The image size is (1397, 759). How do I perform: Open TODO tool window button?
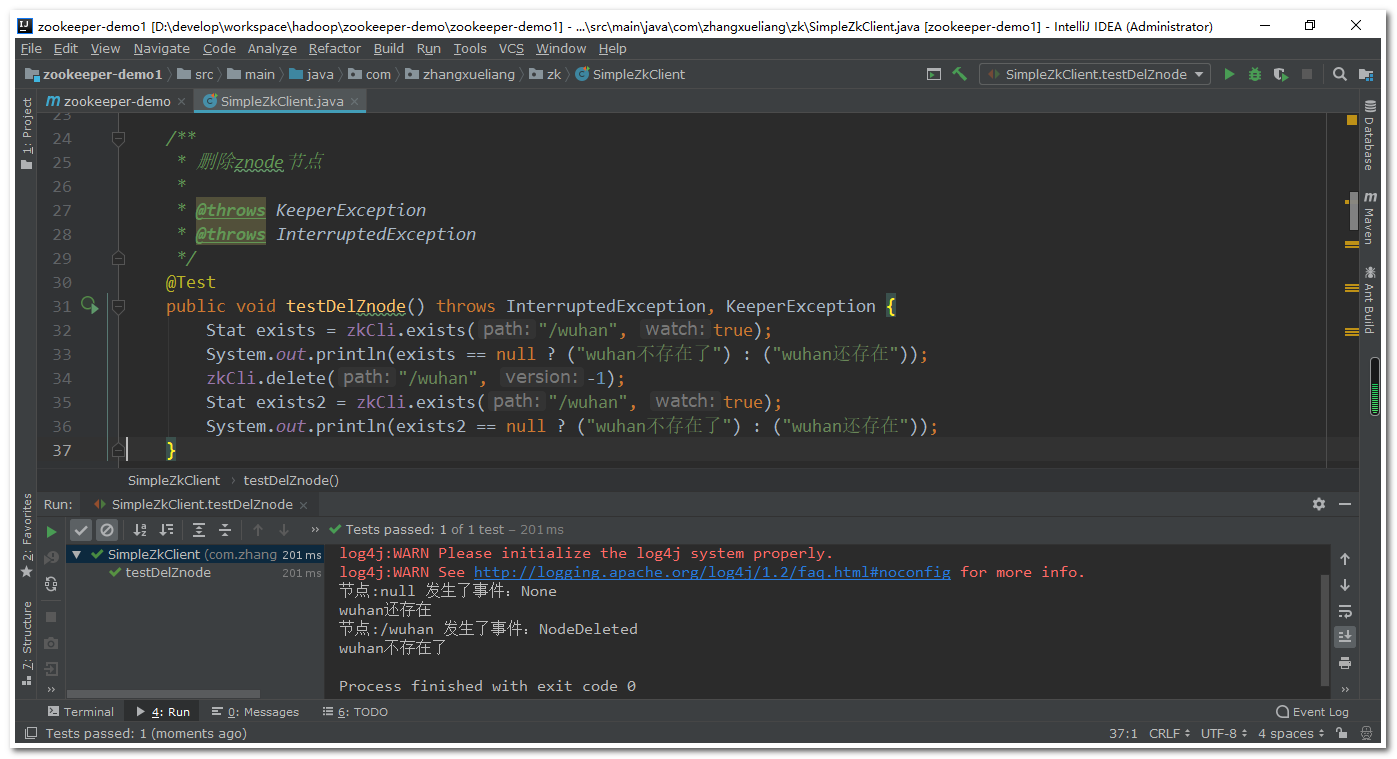point(355,712)
